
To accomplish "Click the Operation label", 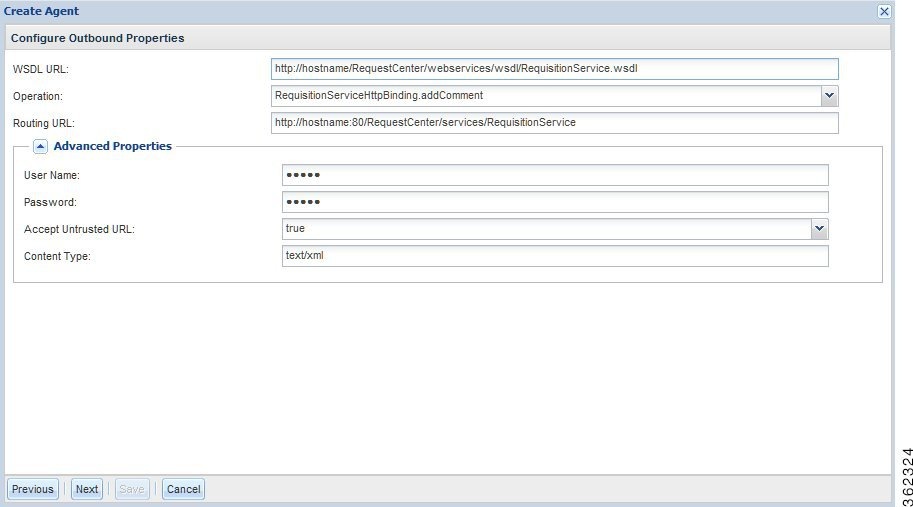I will (38, 96).
